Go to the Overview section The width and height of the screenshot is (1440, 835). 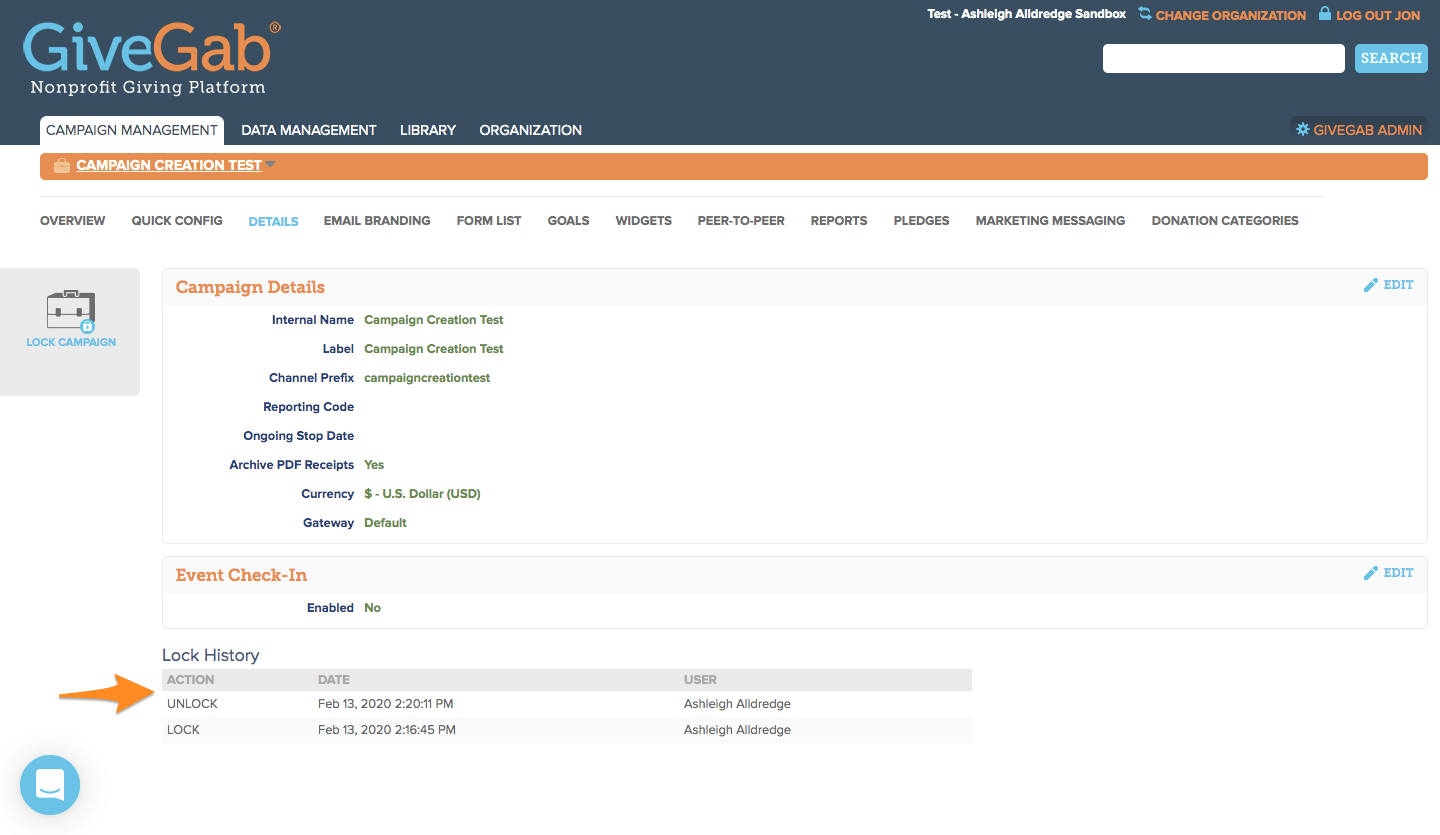coord(72,221)
